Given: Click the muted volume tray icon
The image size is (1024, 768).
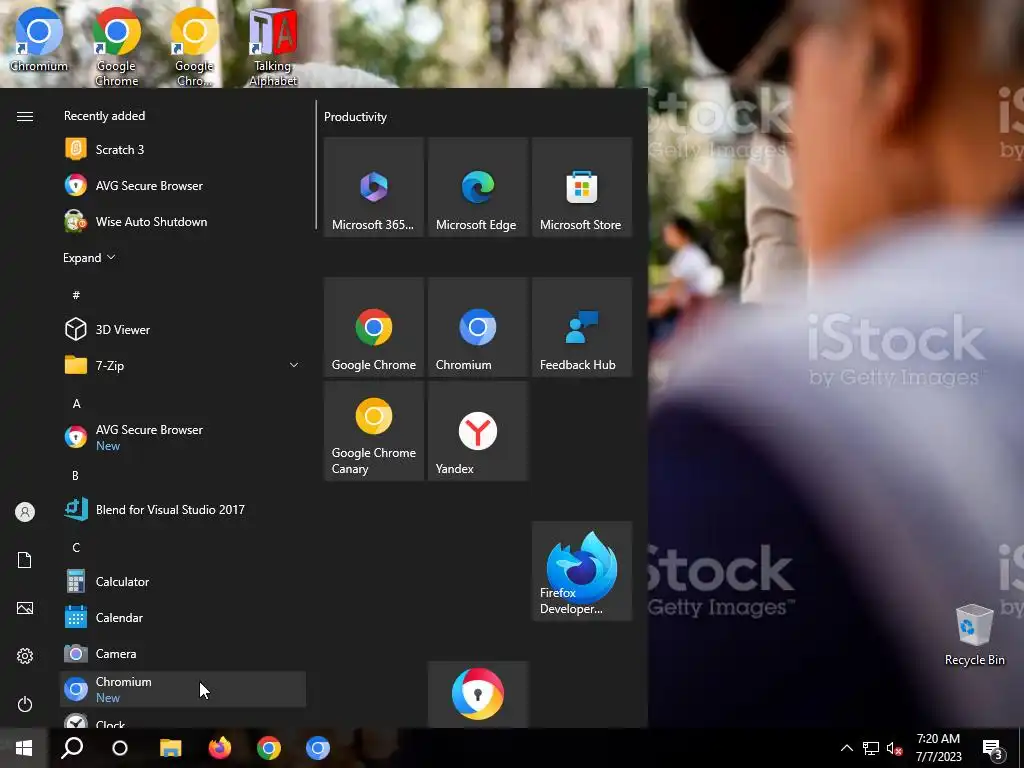Looking at the screenshot, I should click(x=895, y=748).
